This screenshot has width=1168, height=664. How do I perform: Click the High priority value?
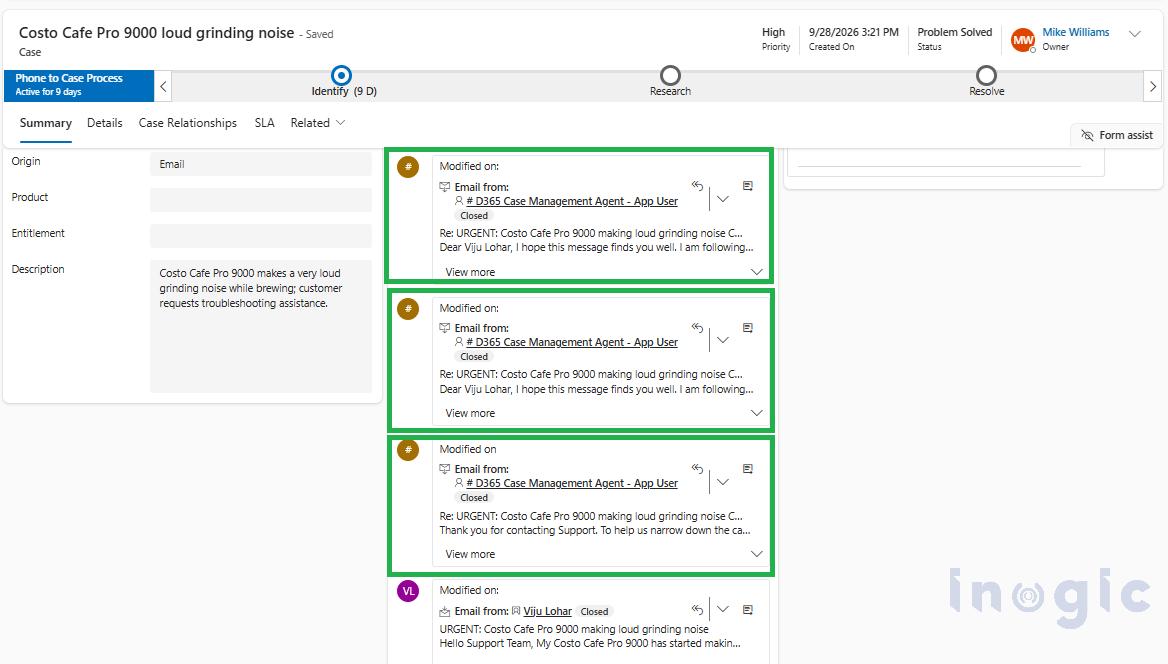[x=773, y=32]
